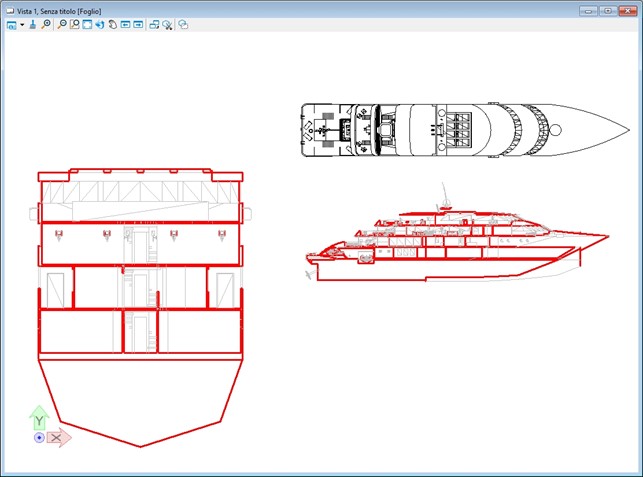Click the Update View brush icon
This screenshot has height=477, width=643.
33,24
